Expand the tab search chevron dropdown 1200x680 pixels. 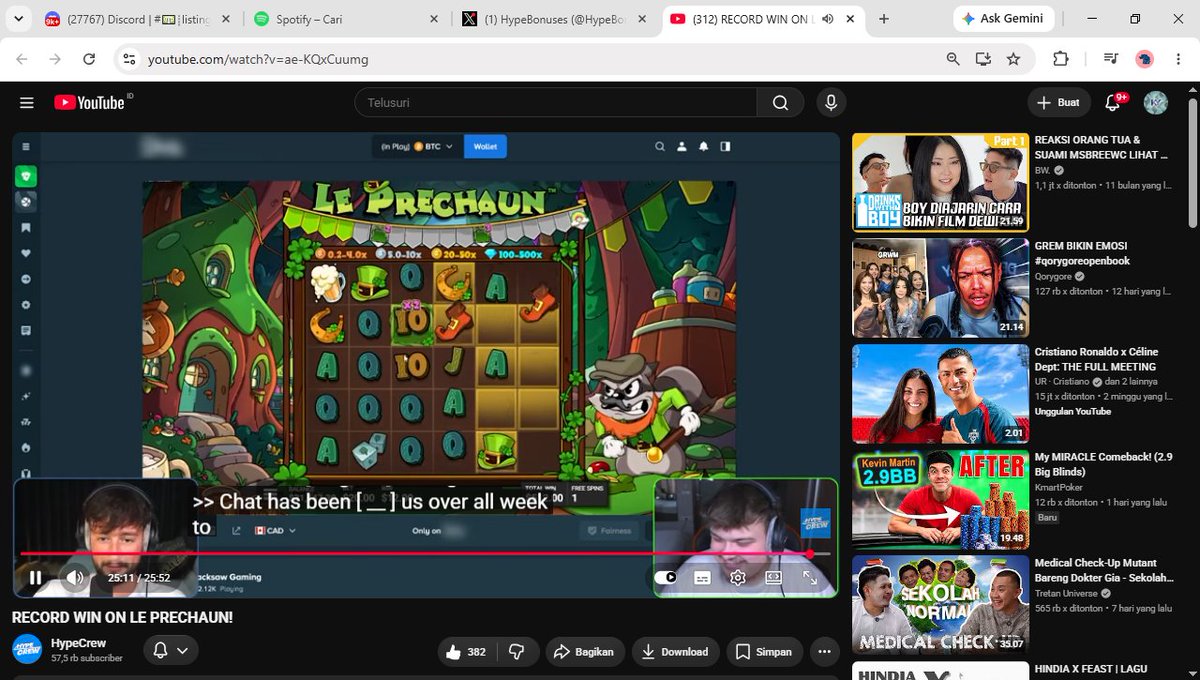(18, 19)
